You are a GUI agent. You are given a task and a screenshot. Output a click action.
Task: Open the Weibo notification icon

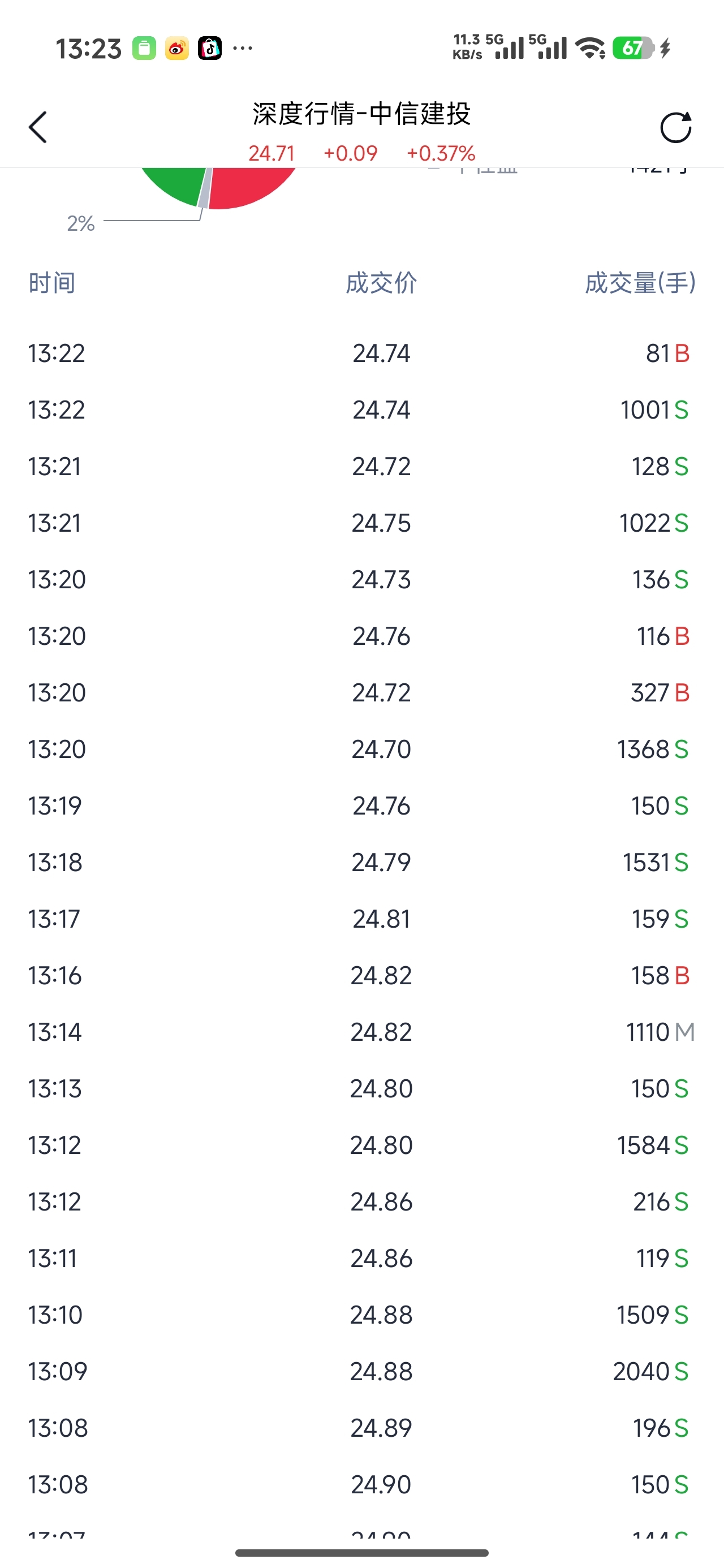[177, 48]
